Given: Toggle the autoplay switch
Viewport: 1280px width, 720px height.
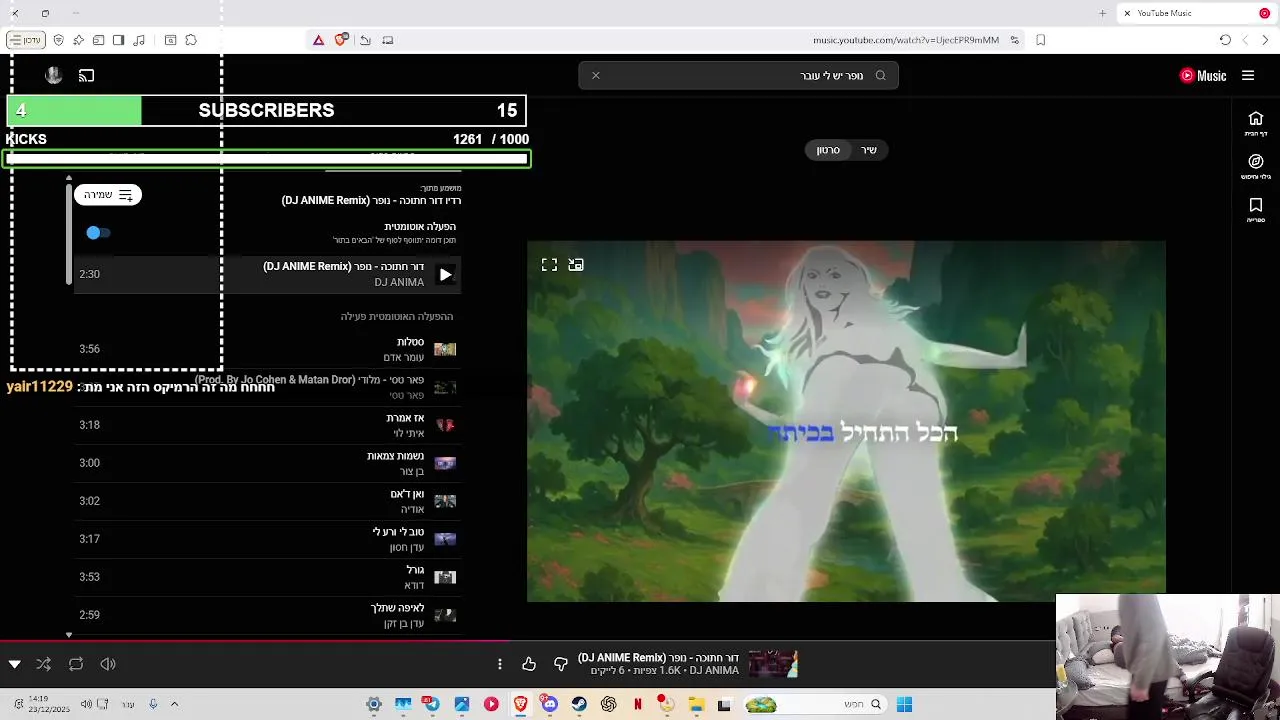Looking at the screenshot, I should click(x=98, y=233).
